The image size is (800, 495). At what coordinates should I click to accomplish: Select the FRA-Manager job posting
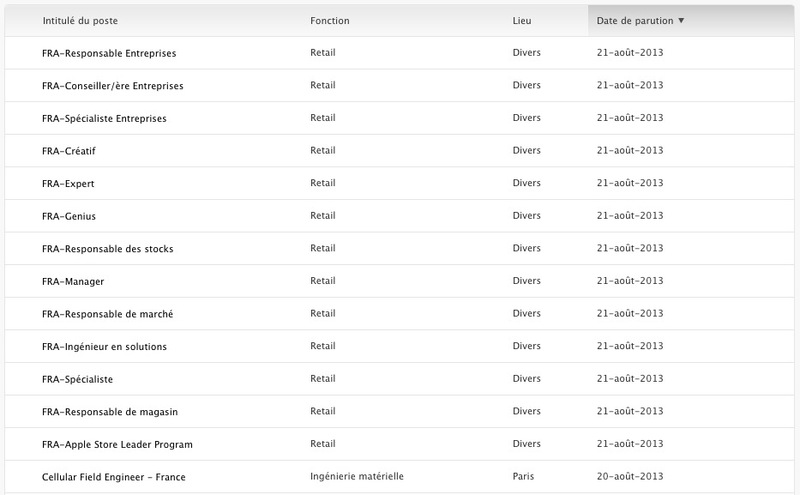coord(73,282)
